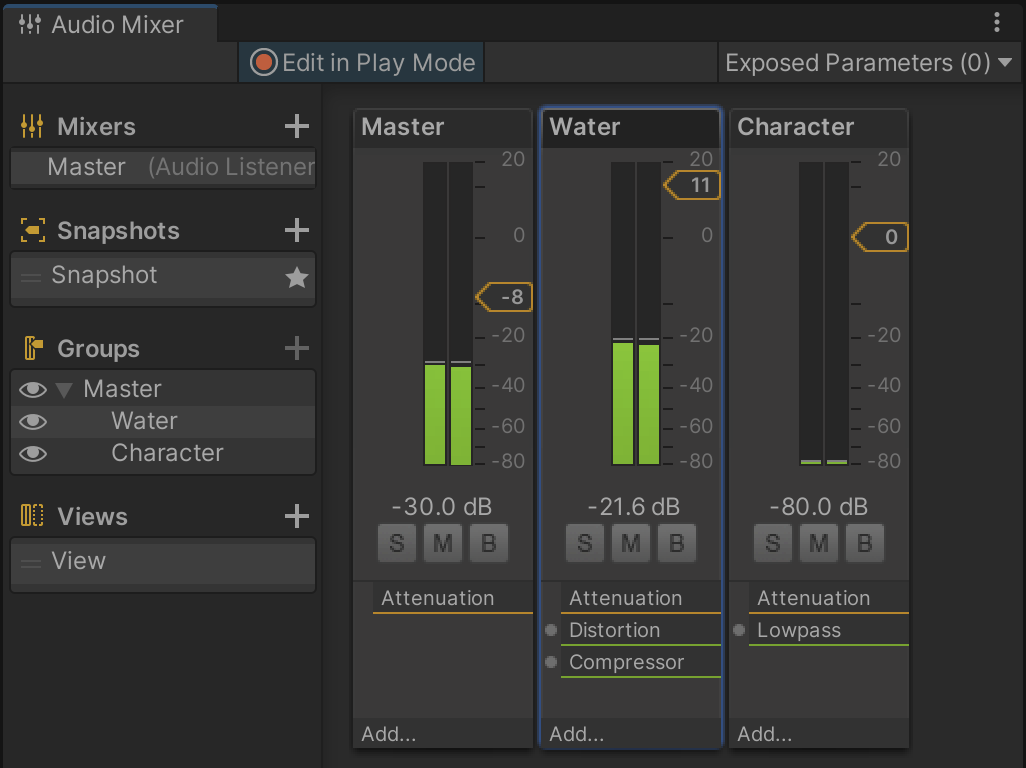Toggle visibility eye for Water group
The height and width of the screenshot is (768, 1026).
pyautogui.click(x=33, y=422)
